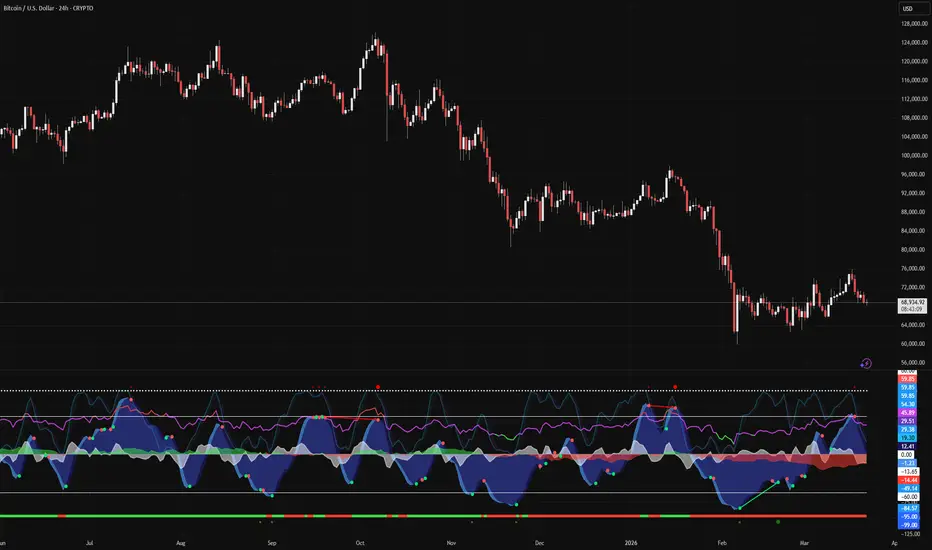This screenshot has height=550, width=932.
Task: Click the 80,000.00 price axis label
Action: pos(914,250)
